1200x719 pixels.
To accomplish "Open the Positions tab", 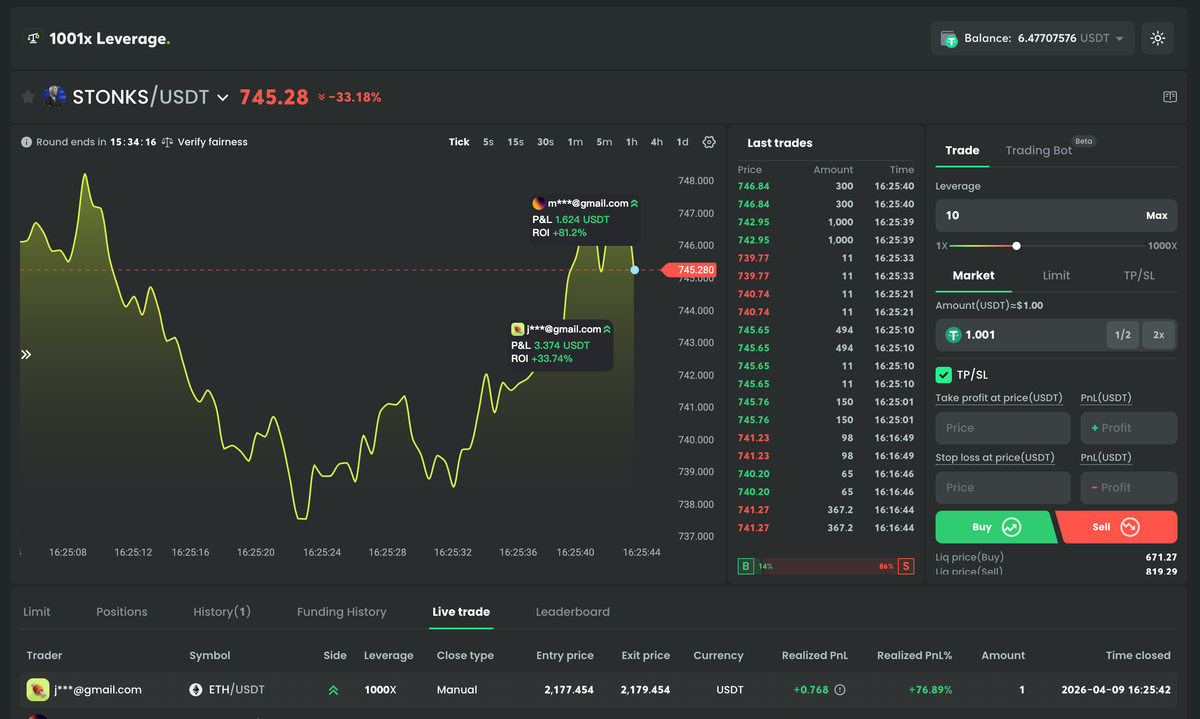I will [x=122, y=612].
